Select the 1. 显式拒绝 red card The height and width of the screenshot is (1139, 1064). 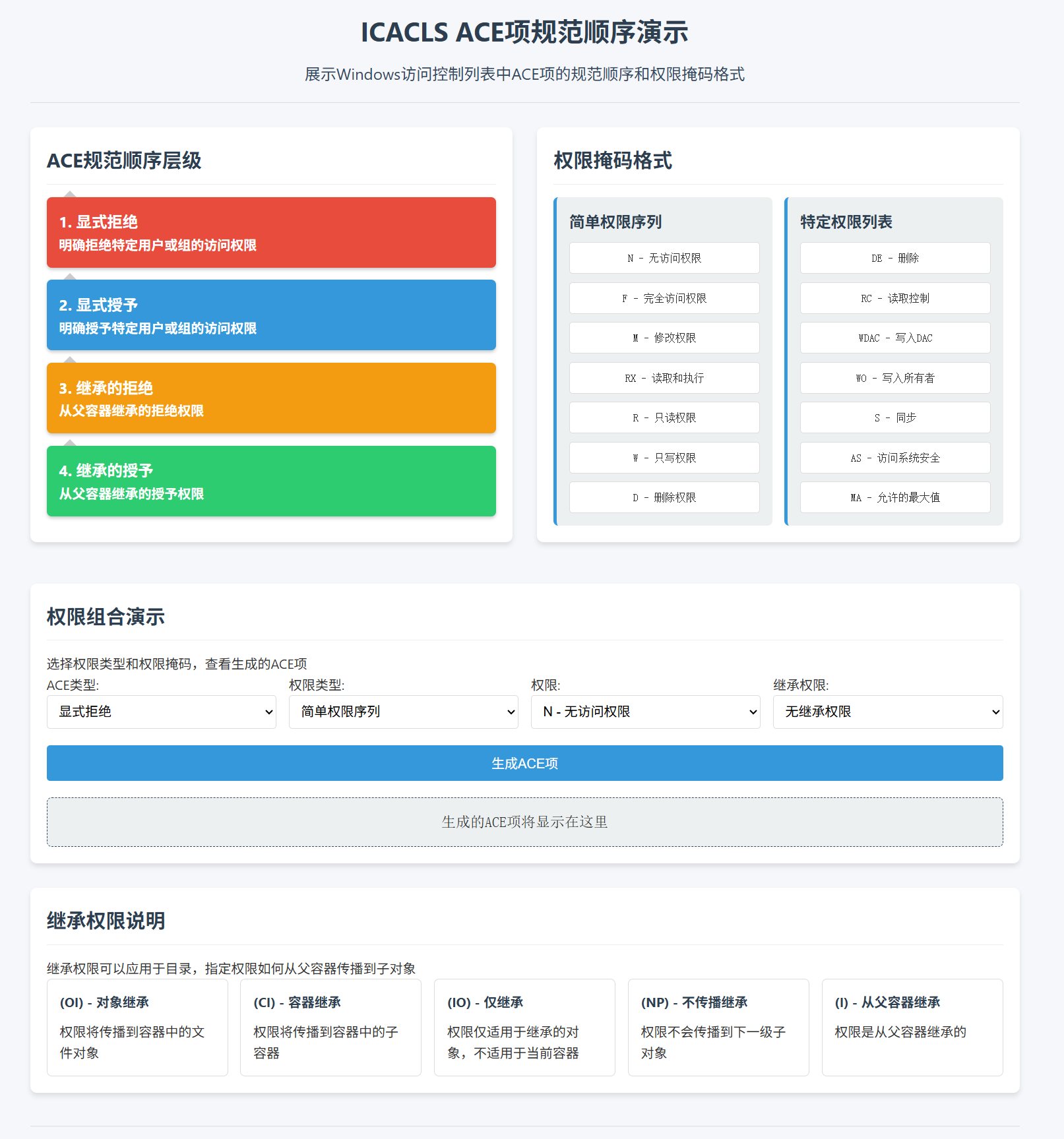click(x=271, y=232)
